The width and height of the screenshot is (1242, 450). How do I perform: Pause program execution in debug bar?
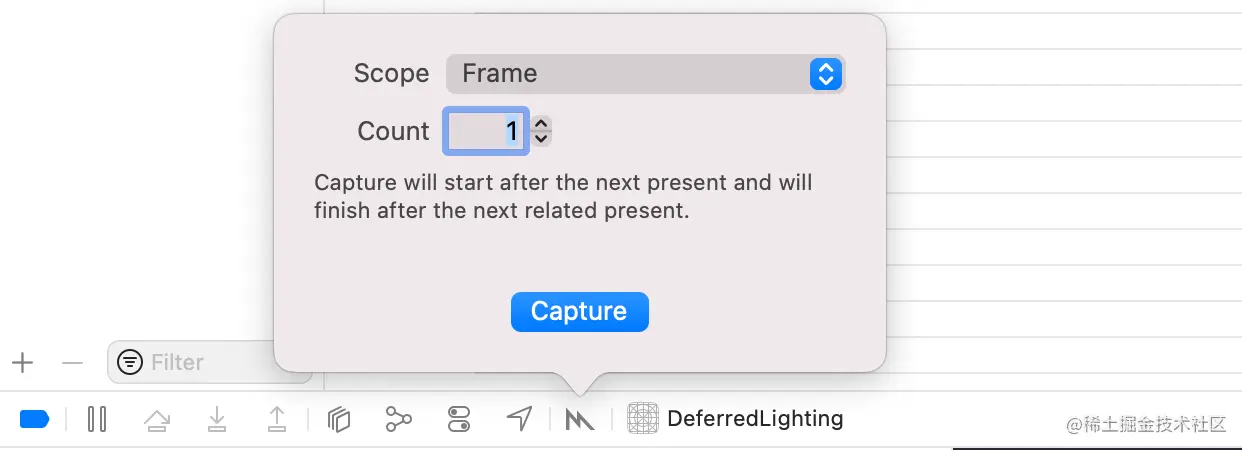point(97,419)
